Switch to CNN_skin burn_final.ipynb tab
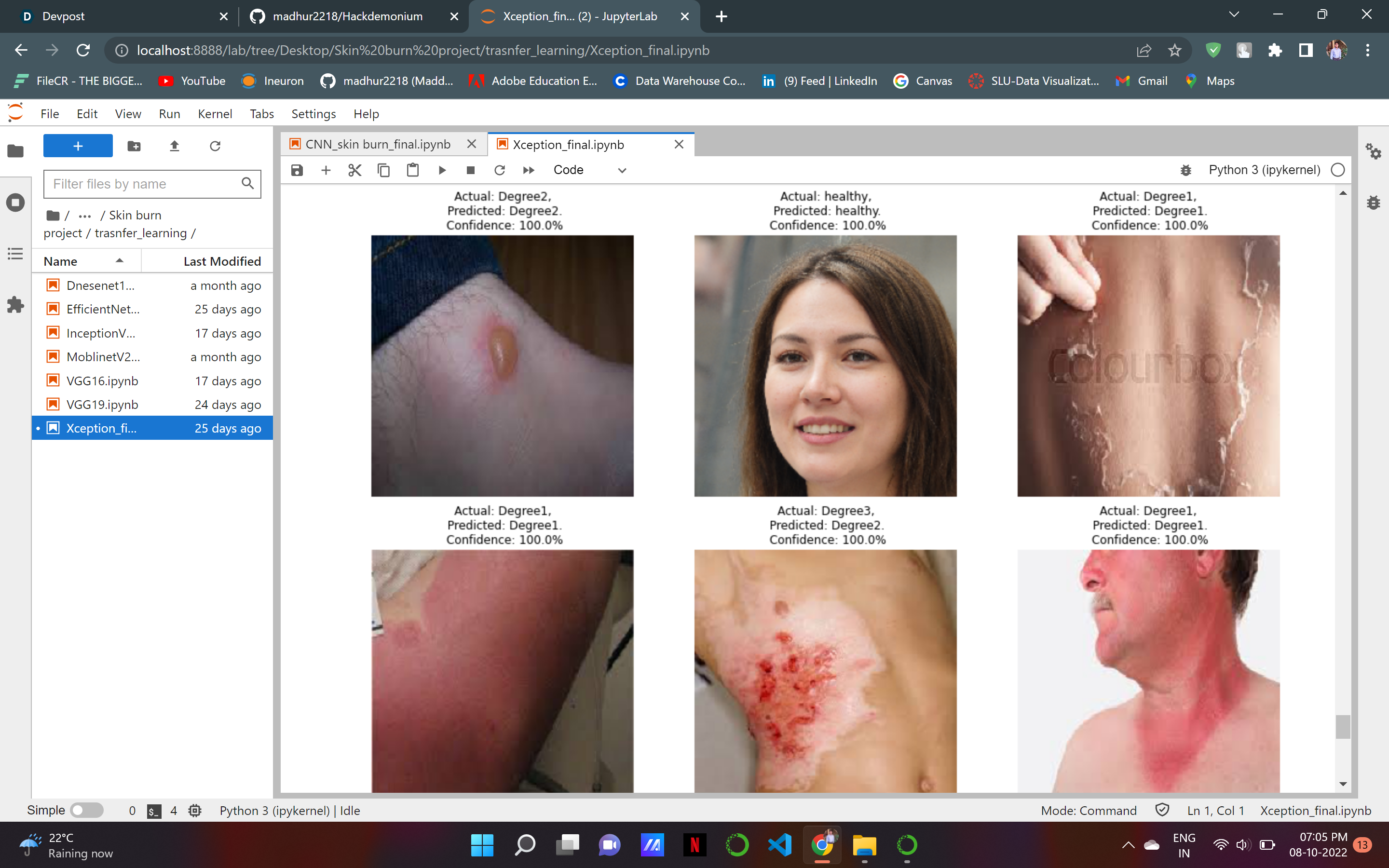The image size is (1389, 868). pos(378,144)
